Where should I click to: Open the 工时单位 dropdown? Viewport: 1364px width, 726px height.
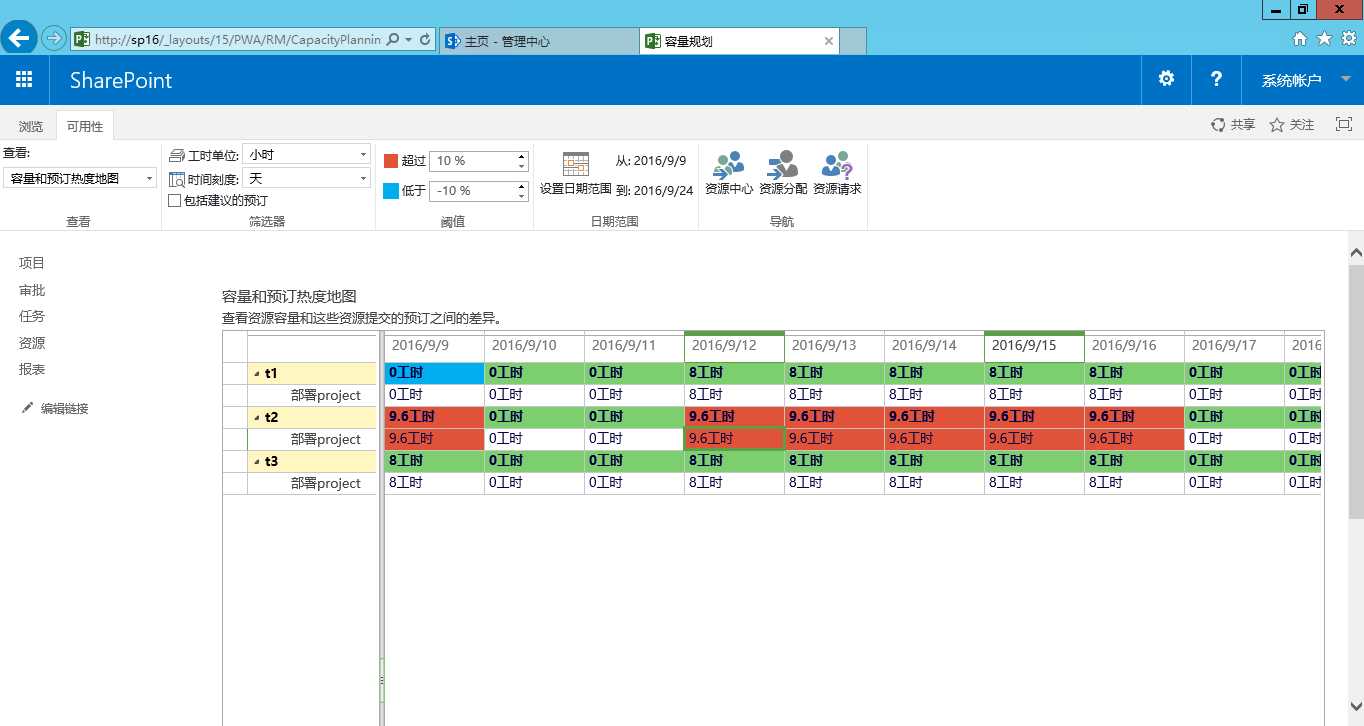click(308, 155)
